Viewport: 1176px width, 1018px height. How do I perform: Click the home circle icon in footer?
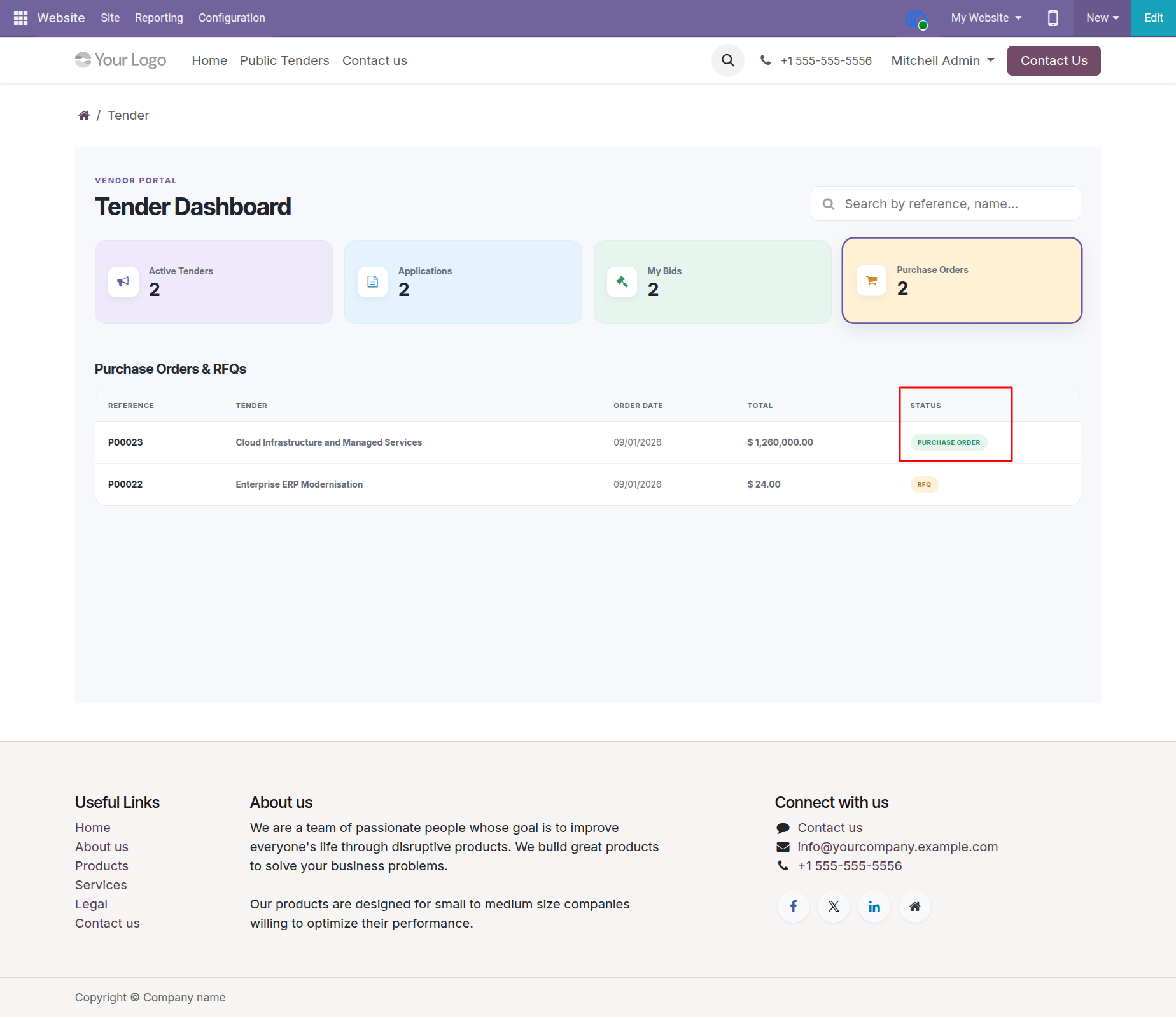click(x=915, y=907)
